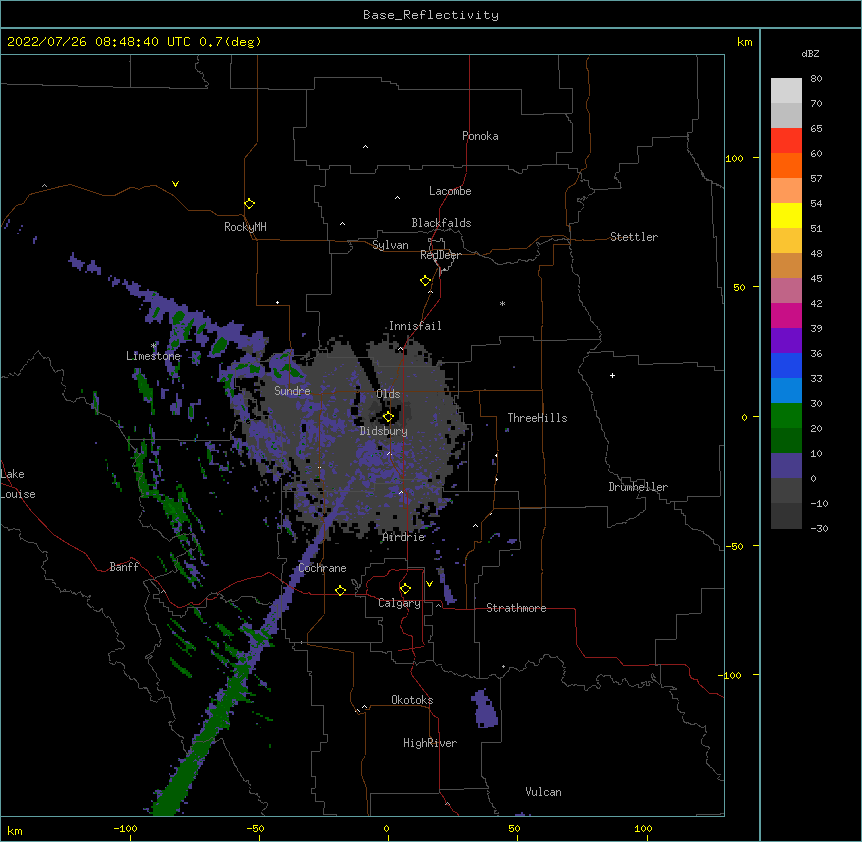Click the Base_Reflectivity title
Image resolution: width=862 pixels, height=842 pixels.
431,15
